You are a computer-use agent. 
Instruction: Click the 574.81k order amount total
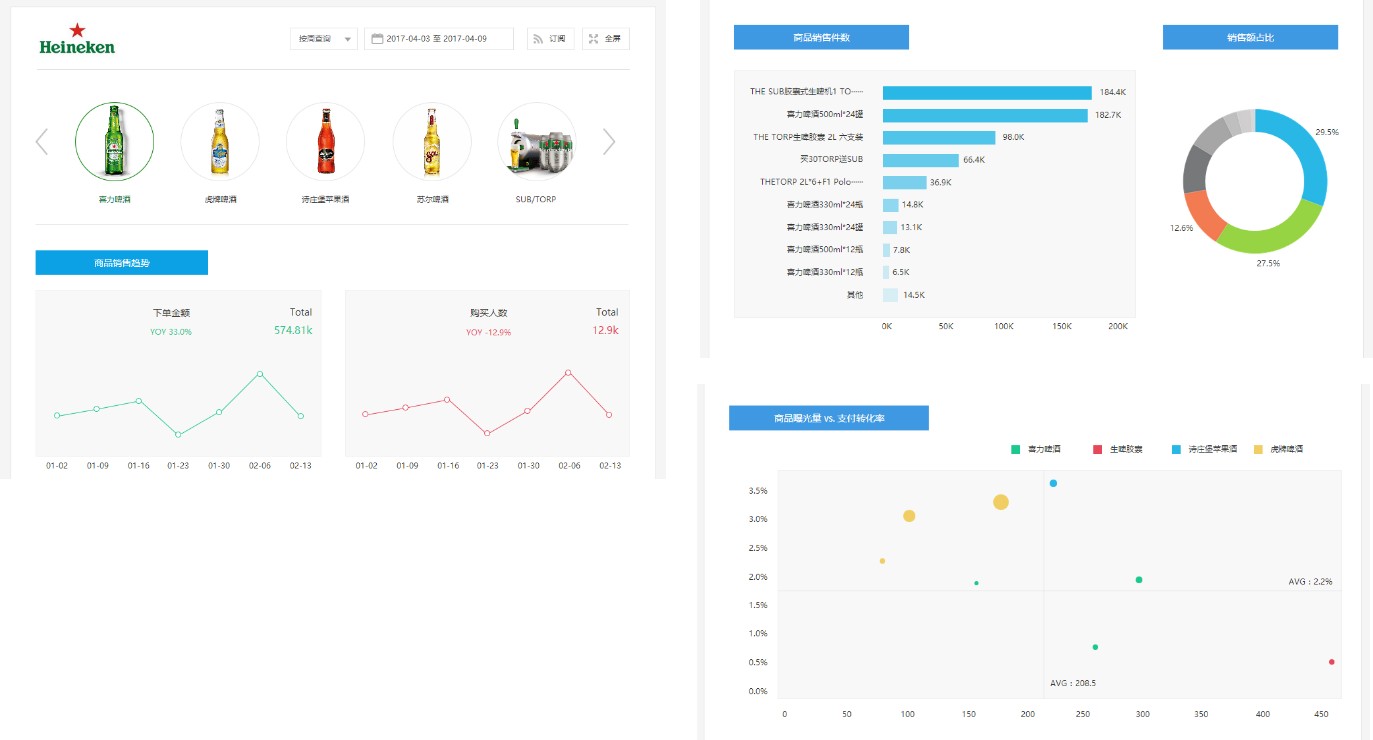293,330
